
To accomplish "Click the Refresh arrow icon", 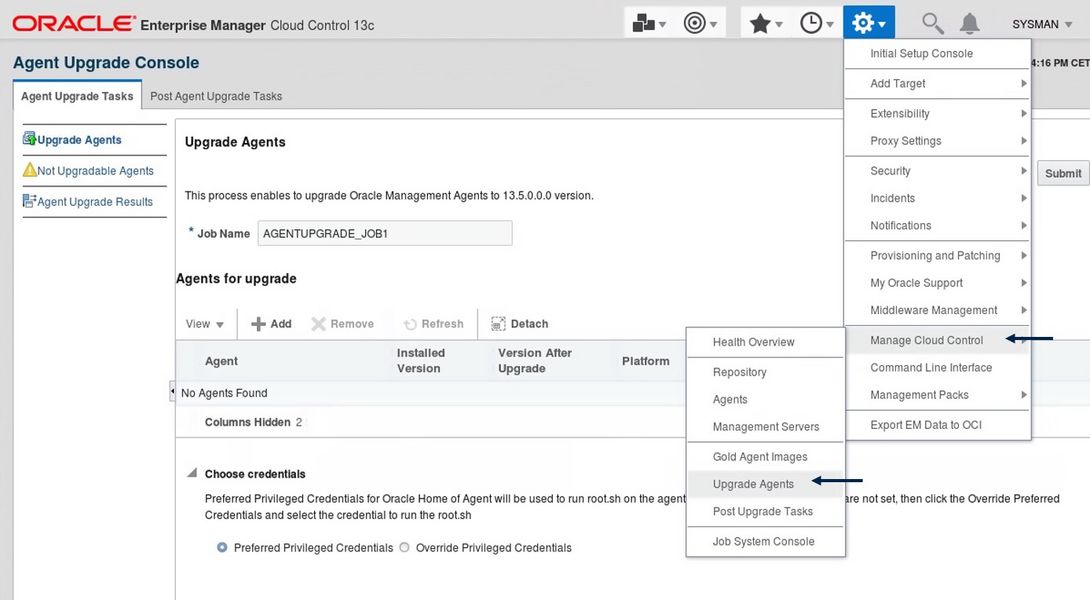I will click(x=410, y=325).
